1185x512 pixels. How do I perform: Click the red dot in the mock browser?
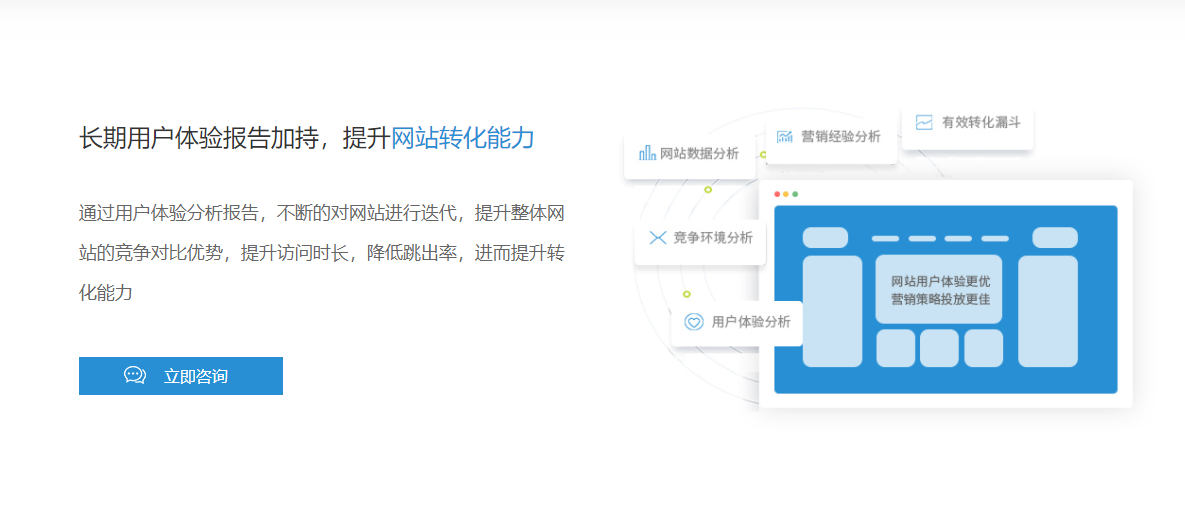point(777,194)
